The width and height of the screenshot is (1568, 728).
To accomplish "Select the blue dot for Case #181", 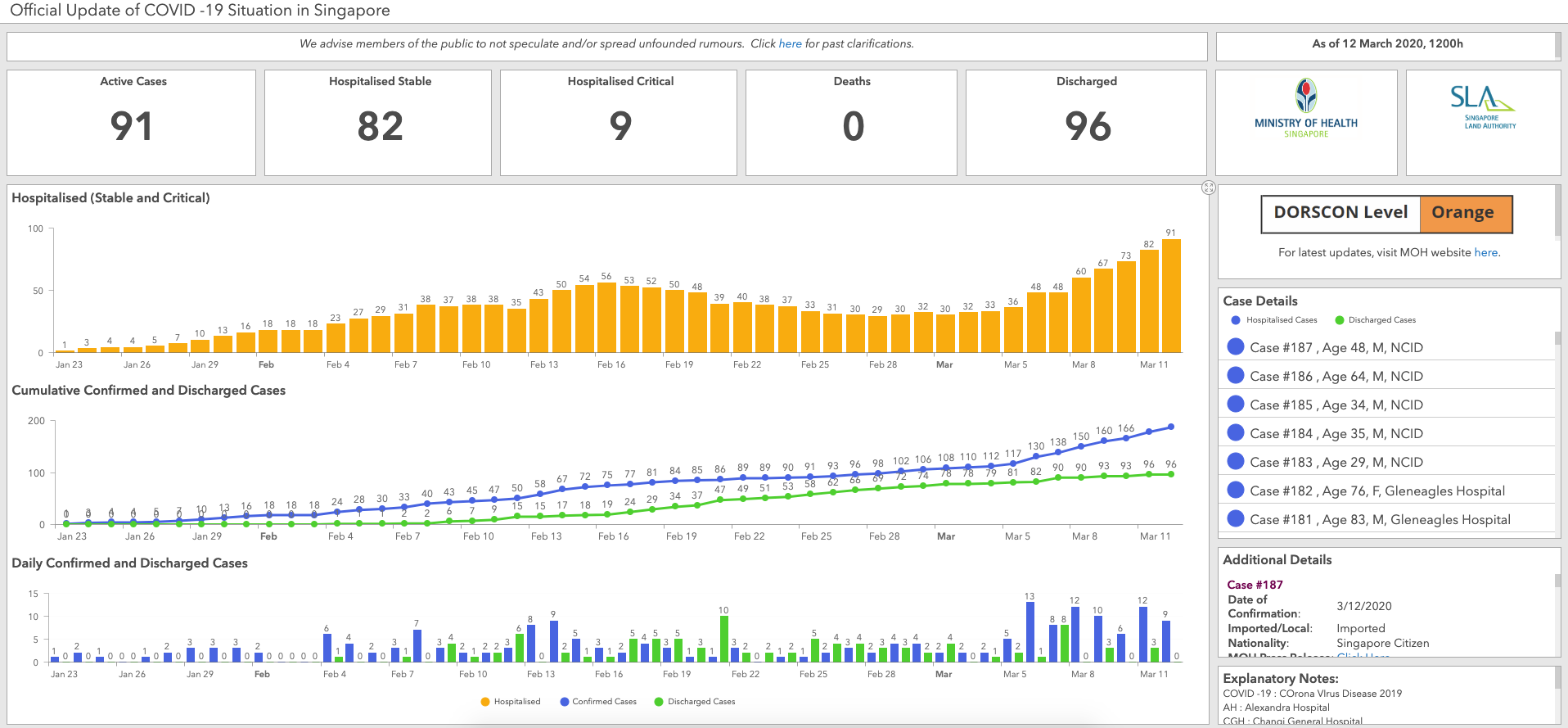I will 1236,518.
